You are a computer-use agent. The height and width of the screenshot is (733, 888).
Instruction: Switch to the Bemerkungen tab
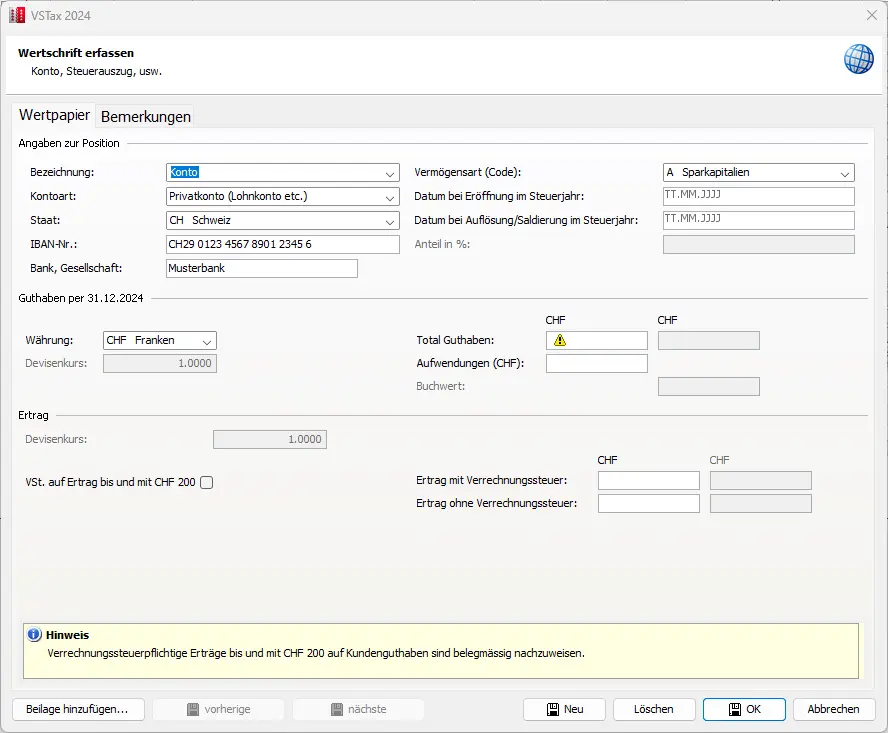(146, 116)
